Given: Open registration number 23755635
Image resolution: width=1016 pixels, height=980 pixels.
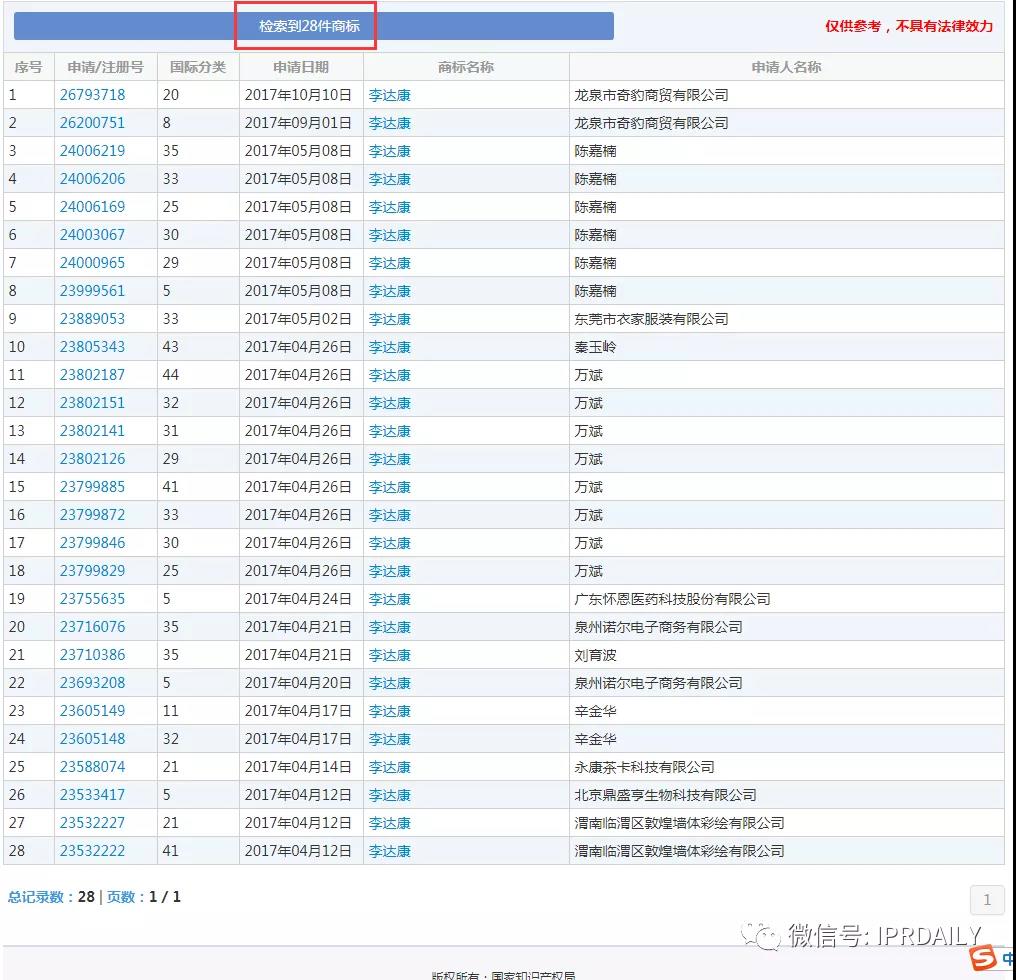Looking at the screenshot, I should [x=92, y=599].
